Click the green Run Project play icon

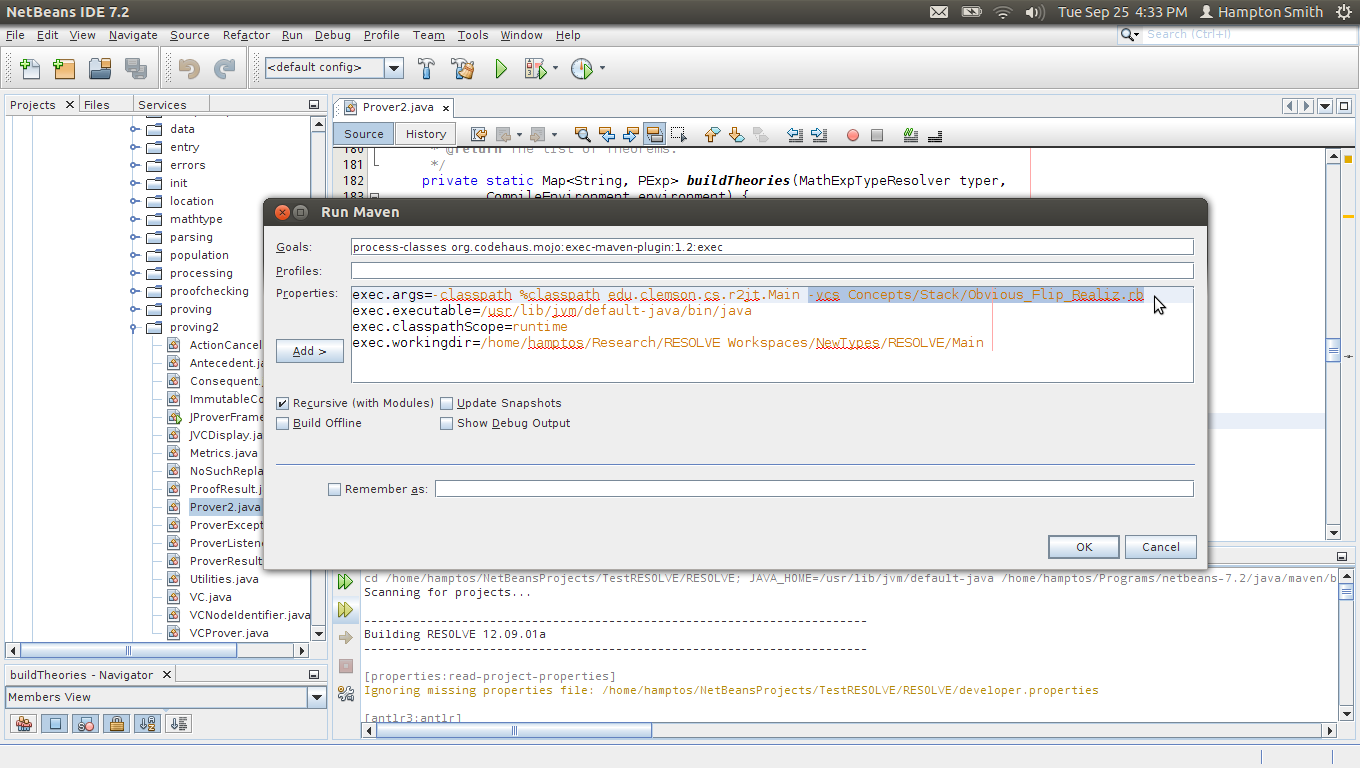501,69
